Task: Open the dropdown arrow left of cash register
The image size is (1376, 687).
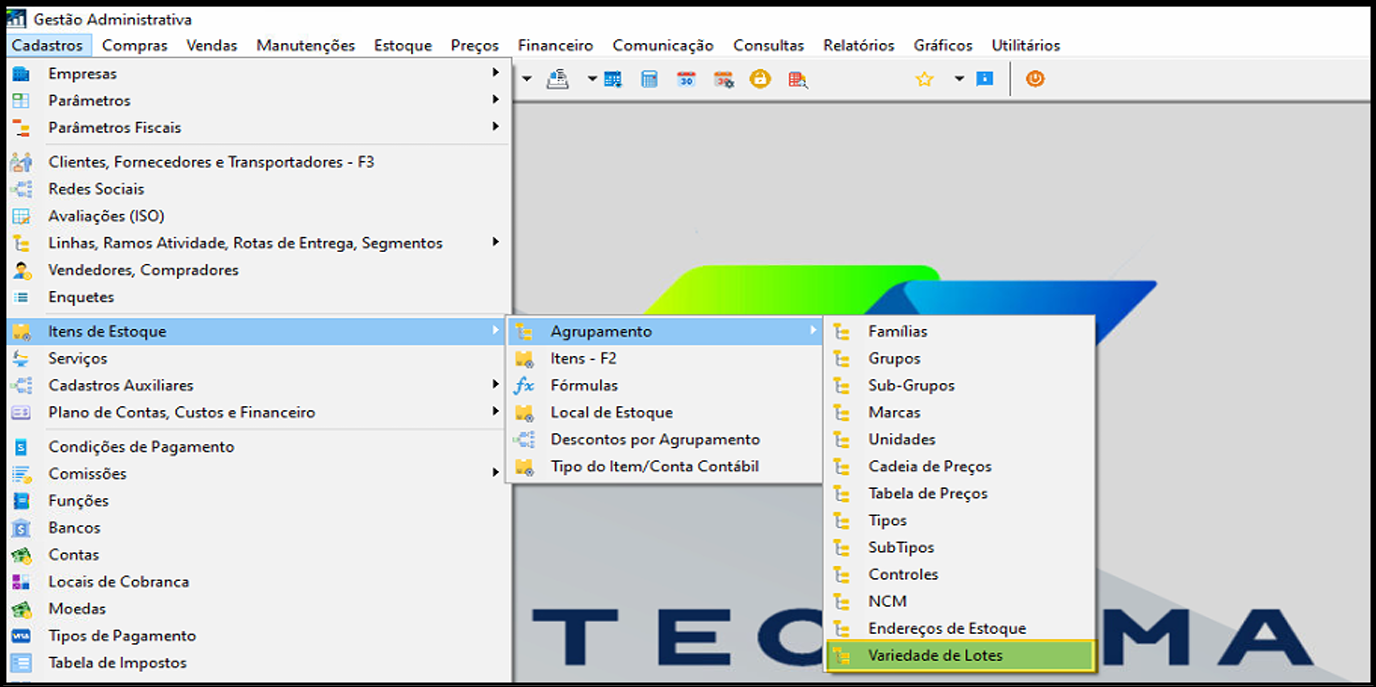Action: click(527, 79)
